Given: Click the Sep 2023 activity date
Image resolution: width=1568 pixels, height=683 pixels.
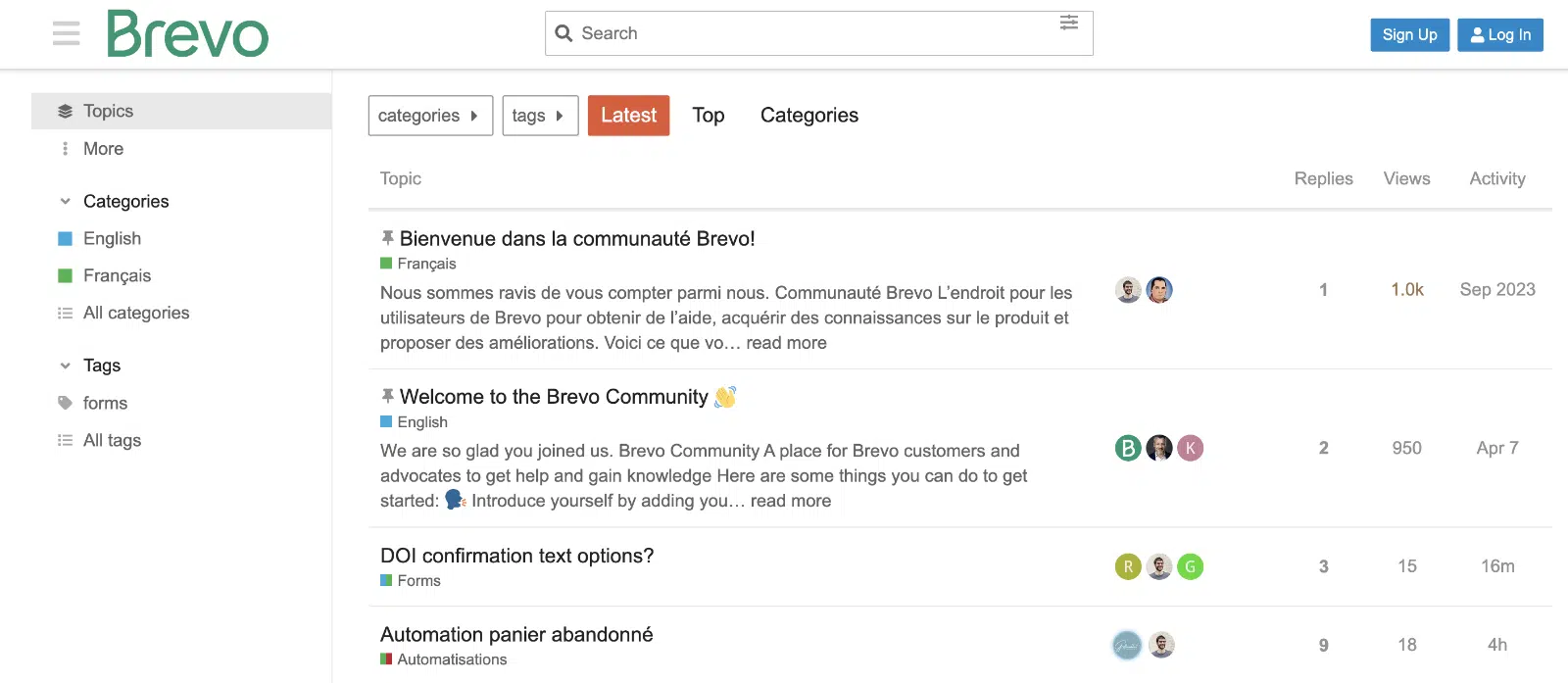Looking at the screenshot, I should [x=1497, y=290].
